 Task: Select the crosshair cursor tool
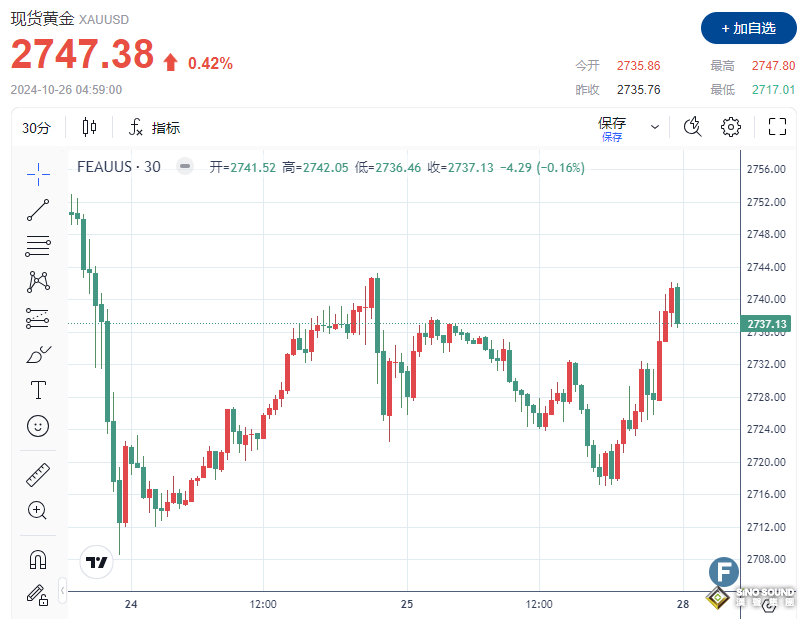tap(38, 173)
